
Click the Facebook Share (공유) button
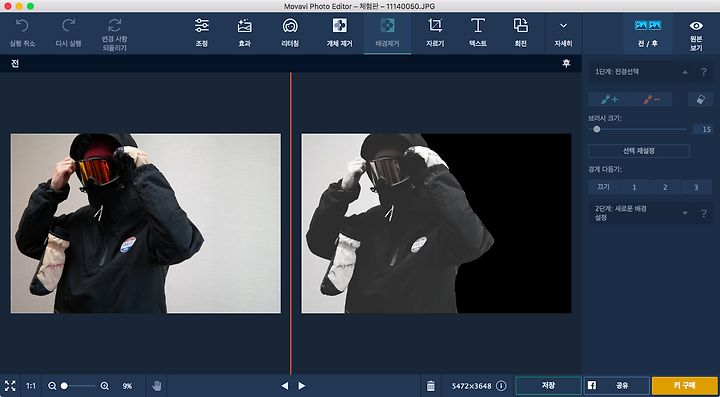click(x=616, y=386)
